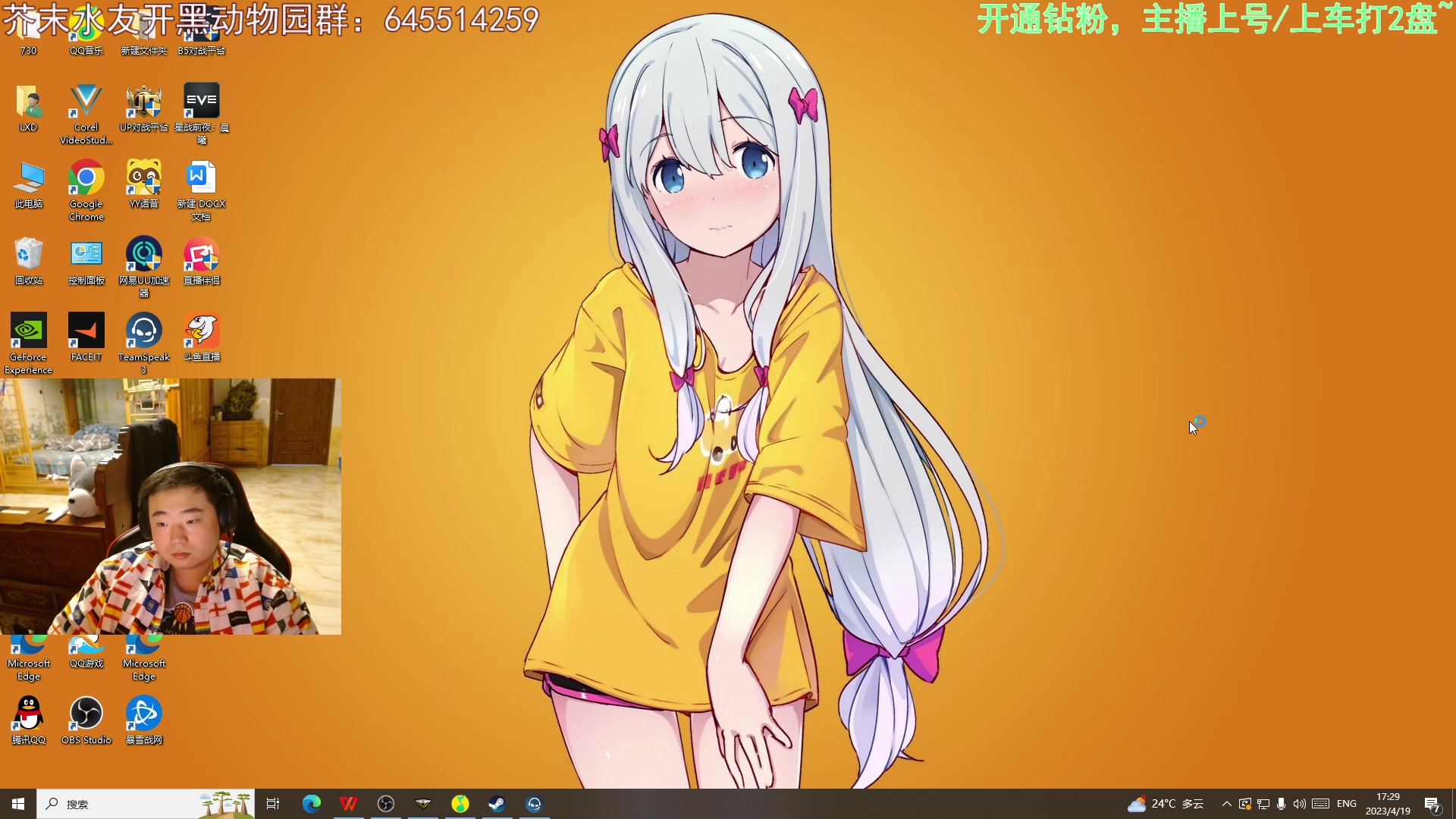Open the volume speaker control
Image resolution: width=1456 pixels, height=819 pixels.
point(1299,804)
